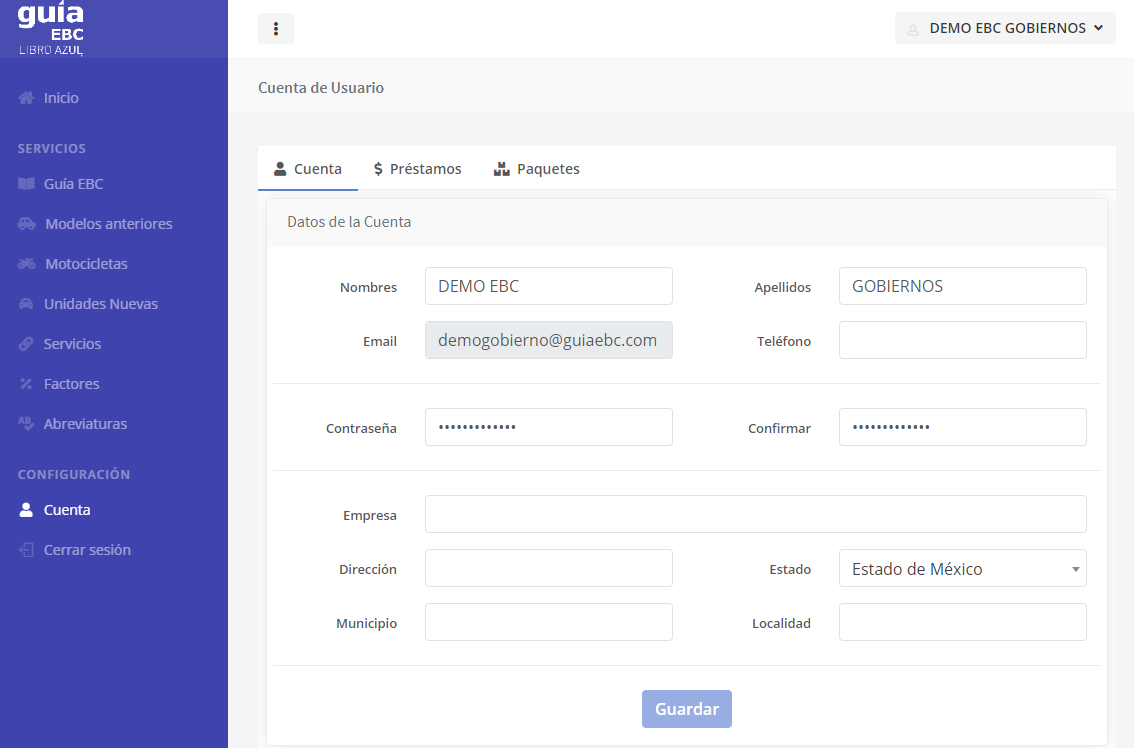Expand the DEMO EBC GOBIERNOS user dropdown
Image resolution: width=1134 pixels, height=748 pixels.
pos(1004,29)
